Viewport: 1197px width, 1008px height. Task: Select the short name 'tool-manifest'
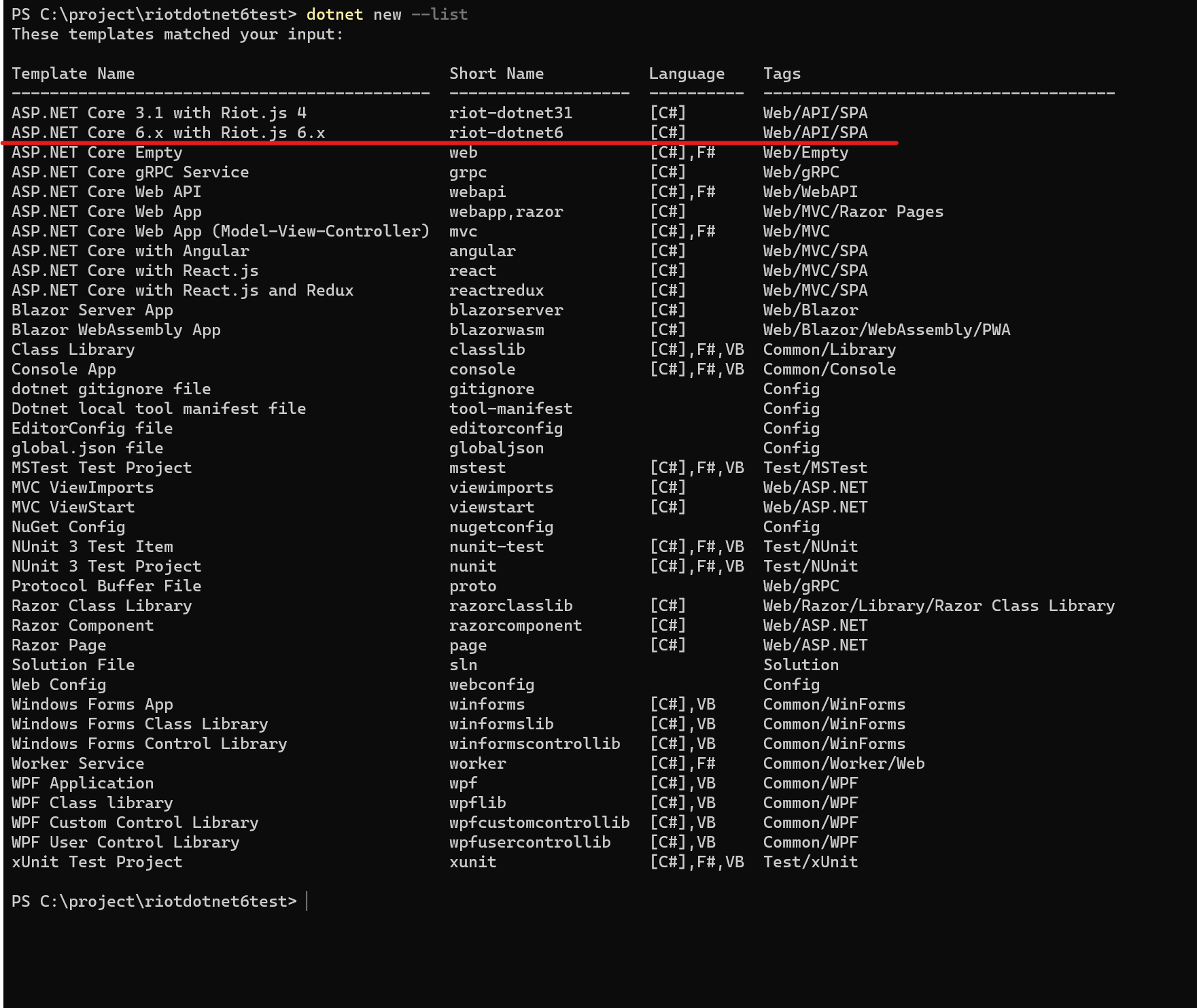pos(510,409)
